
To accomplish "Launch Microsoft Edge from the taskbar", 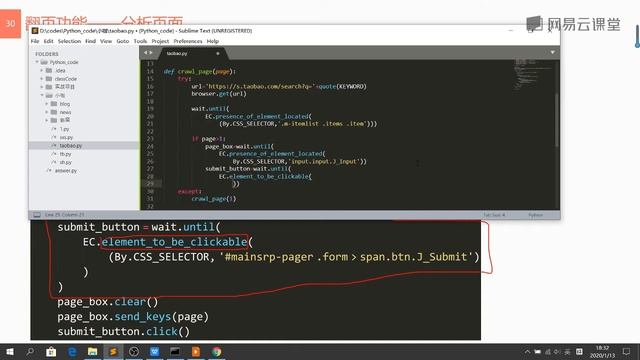I will coord(72,351).
